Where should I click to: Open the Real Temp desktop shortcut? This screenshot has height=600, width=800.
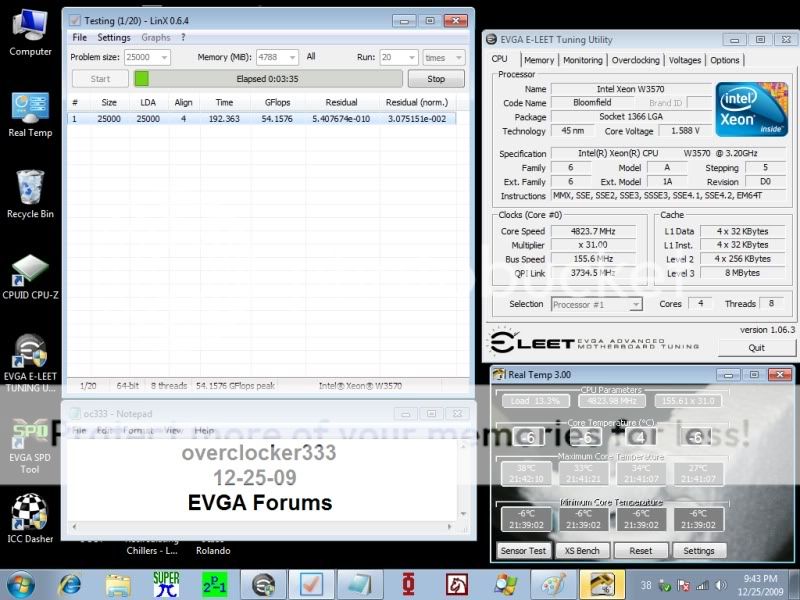(x=30, y=110)
